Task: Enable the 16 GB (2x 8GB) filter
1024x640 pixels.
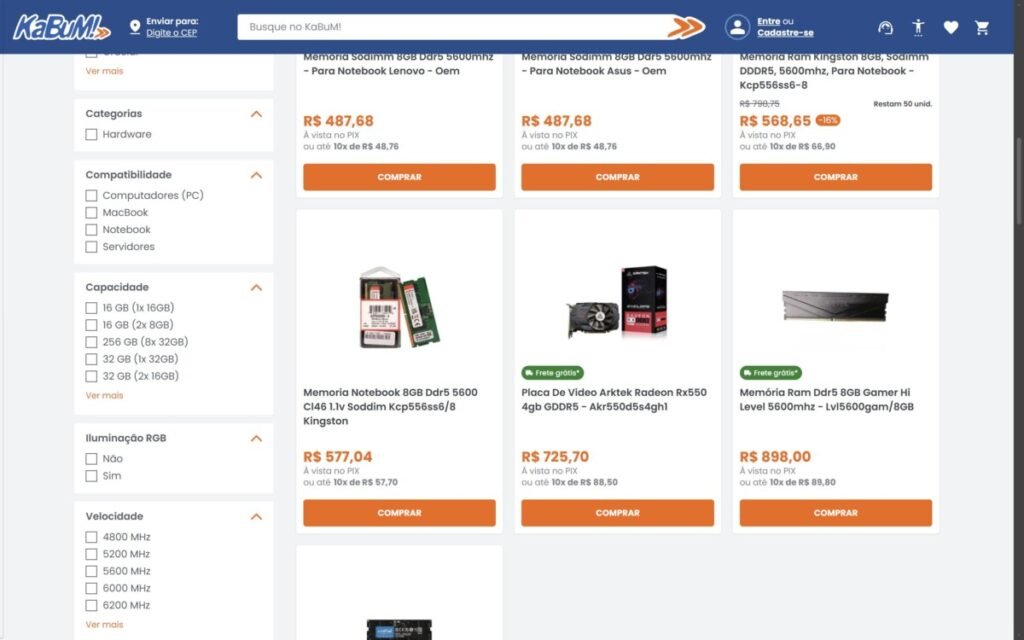Action: pos(92,325)
